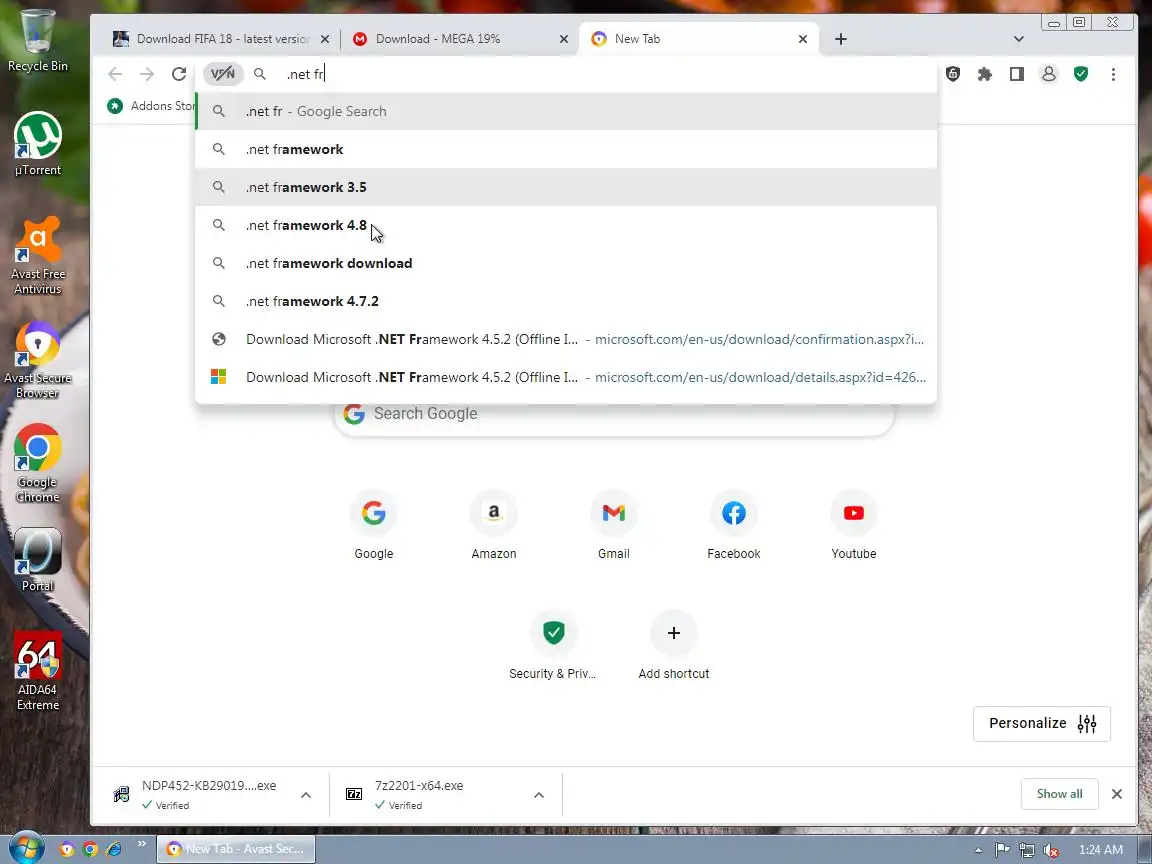The image size is (1152, 864).
Task: Close the MEGA download tab
Action: click(x=564, y=39)
